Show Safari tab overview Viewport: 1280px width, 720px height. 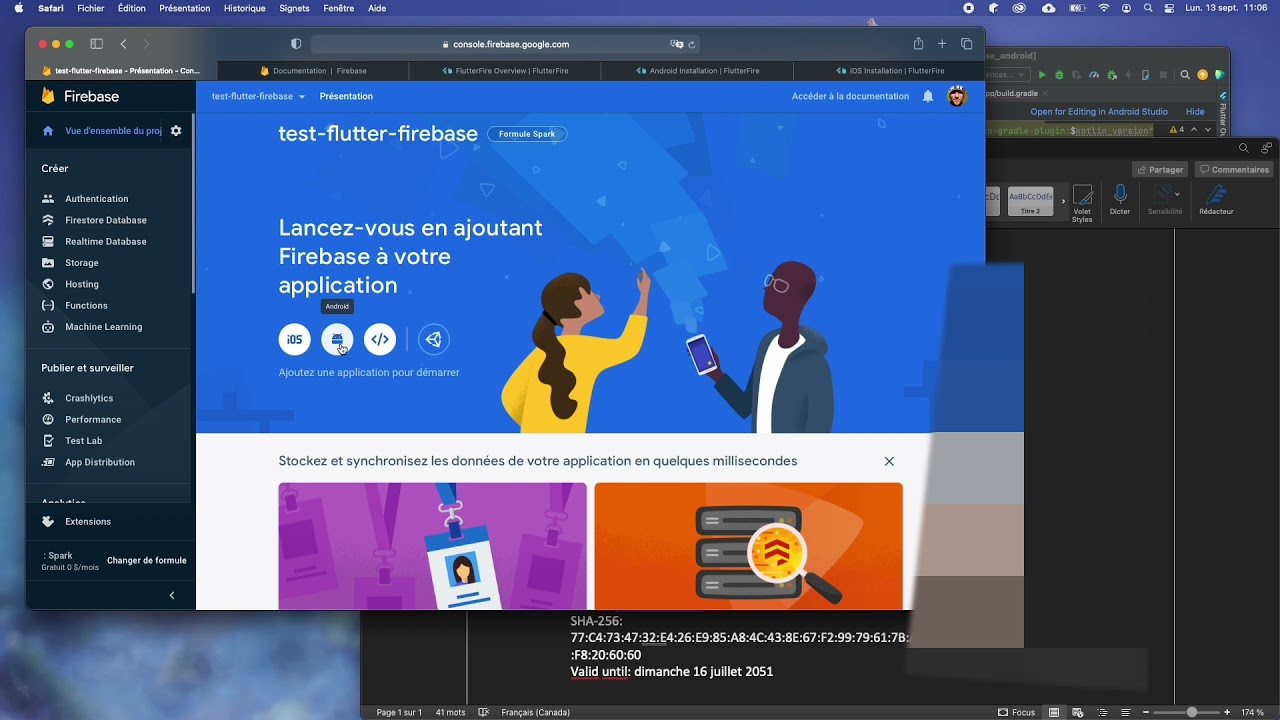click(x=967, y=44)
